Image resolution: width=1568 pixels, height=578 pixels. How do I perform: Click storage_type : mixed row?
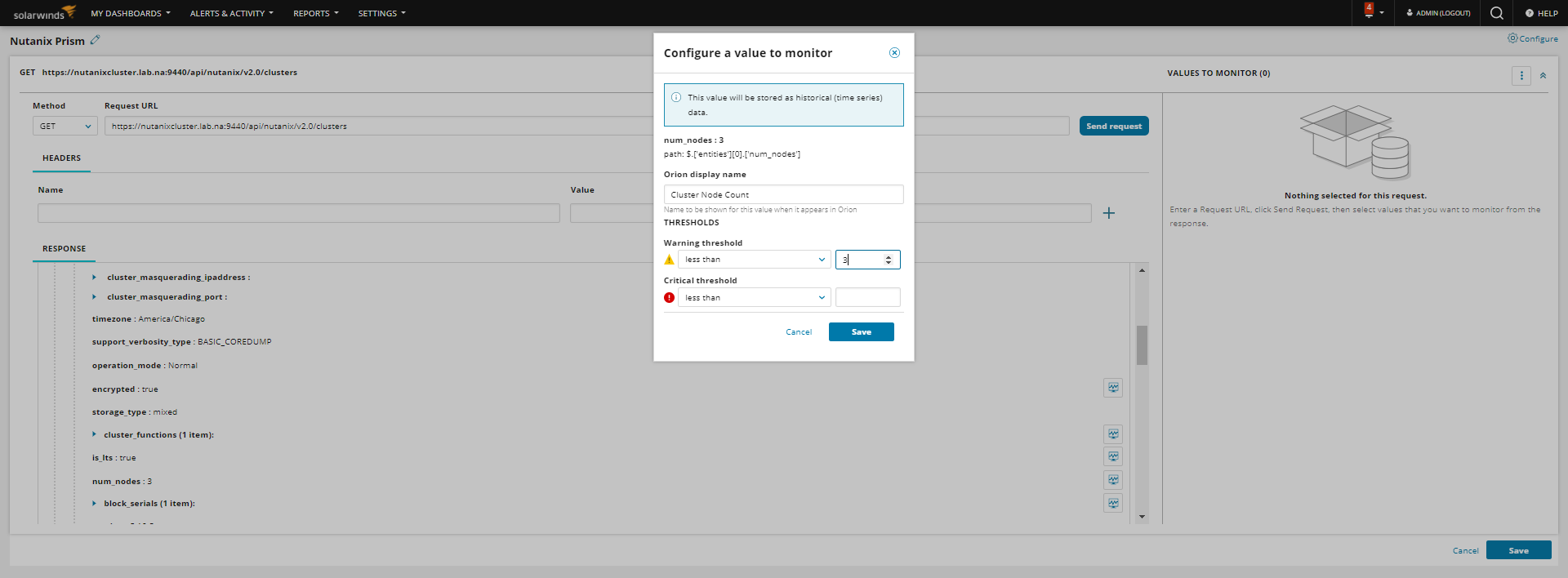click(x=134, y=412)
